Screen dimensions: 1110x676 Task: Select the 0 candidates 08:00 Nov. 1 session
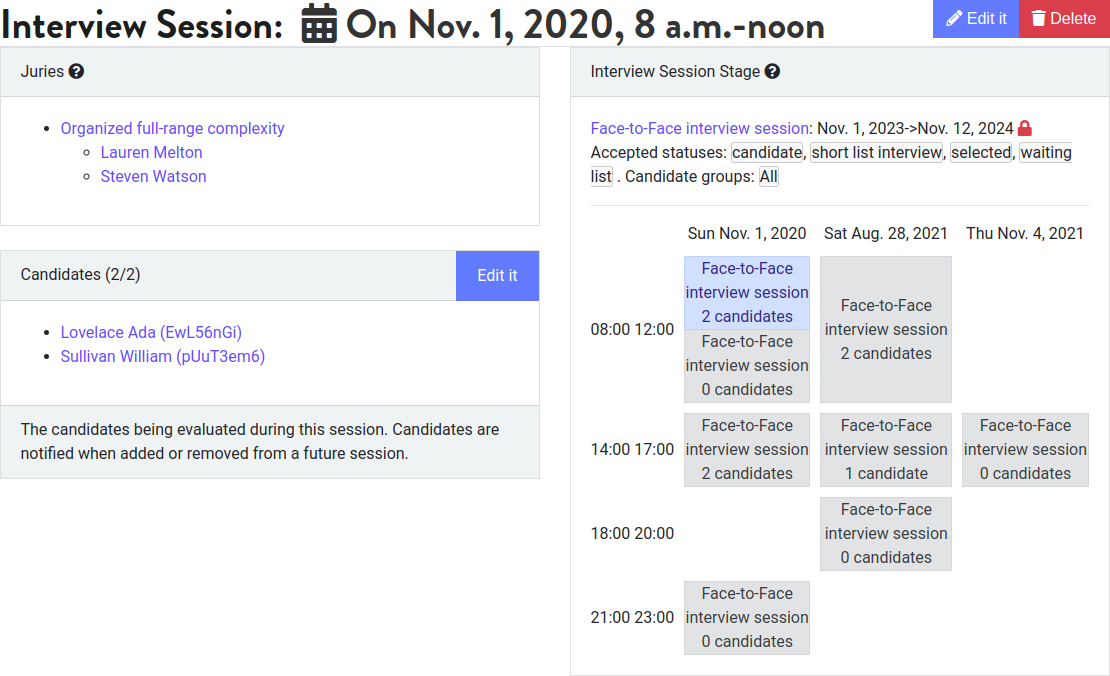tap(747, 365)
